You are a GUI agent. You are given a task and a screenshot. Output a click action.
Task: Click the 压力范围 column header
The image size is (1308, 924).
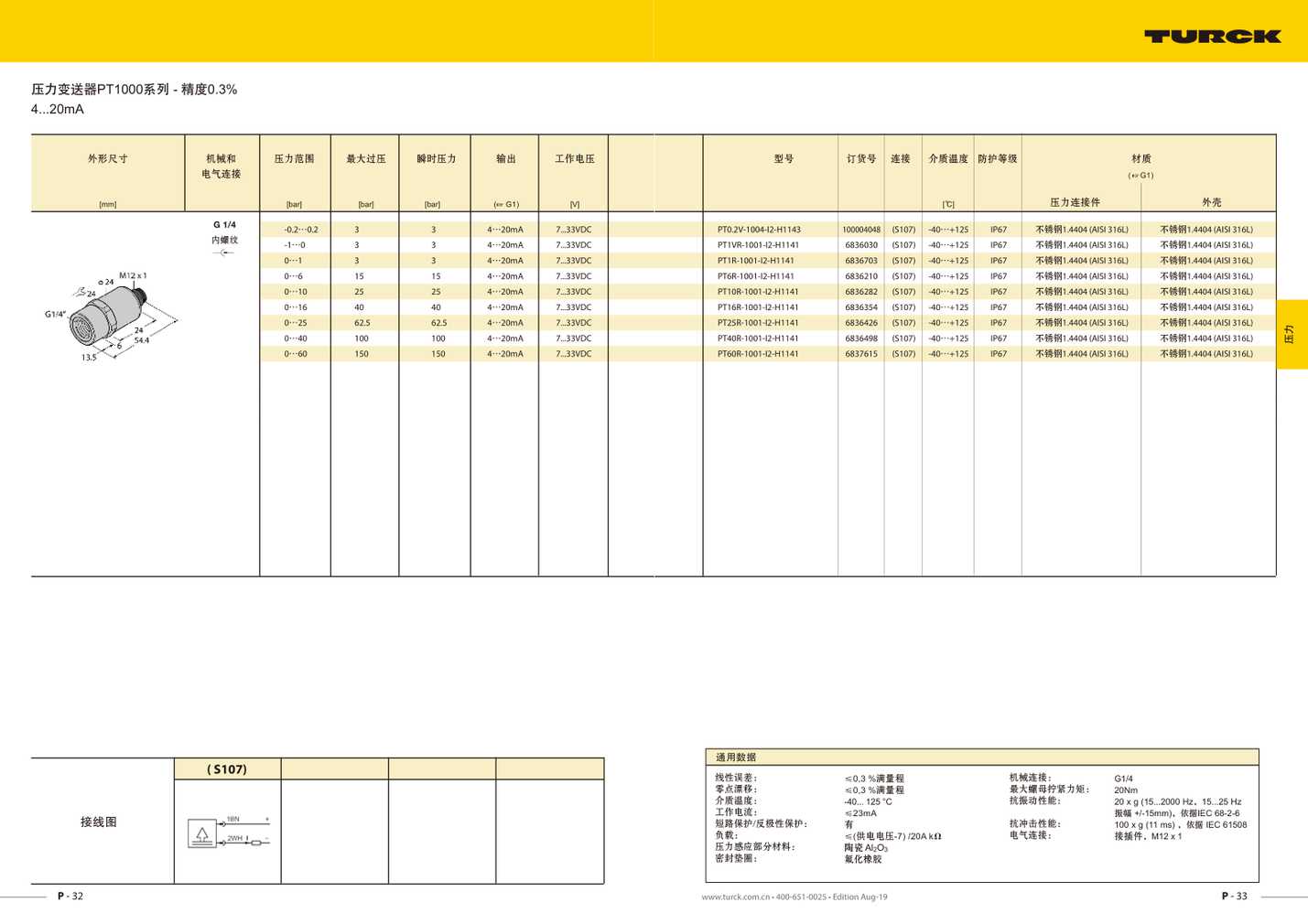tap(295, 158)
